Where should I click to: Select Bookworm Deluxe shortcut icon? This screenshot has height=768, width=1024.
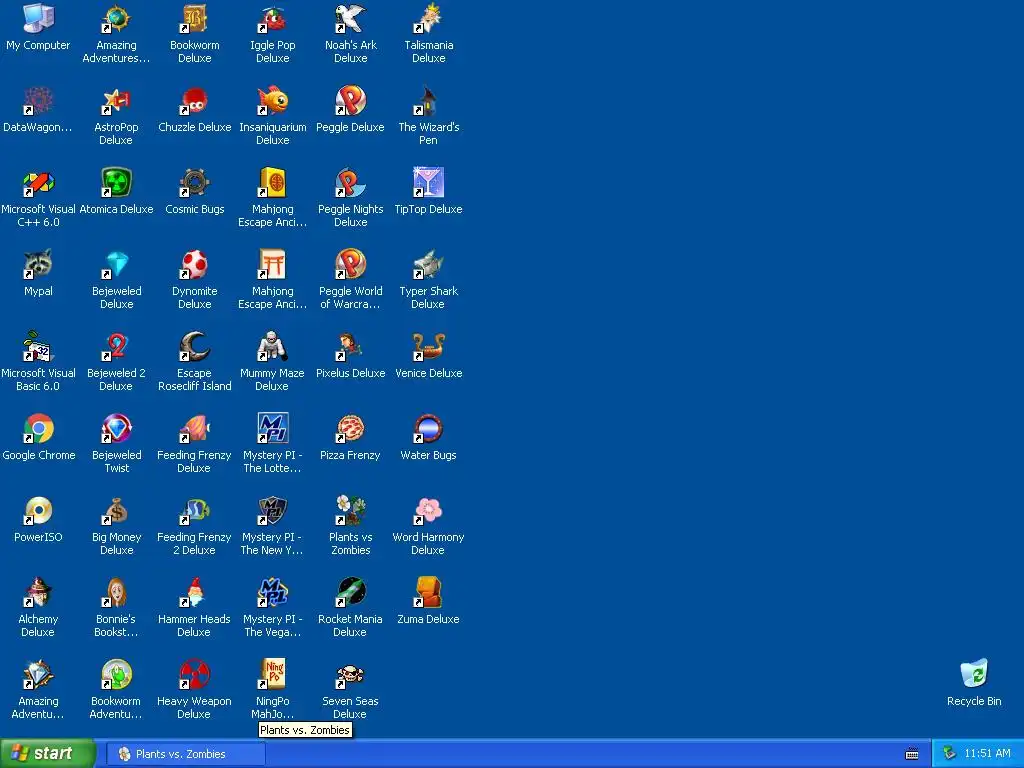click(x=194, y=19)
